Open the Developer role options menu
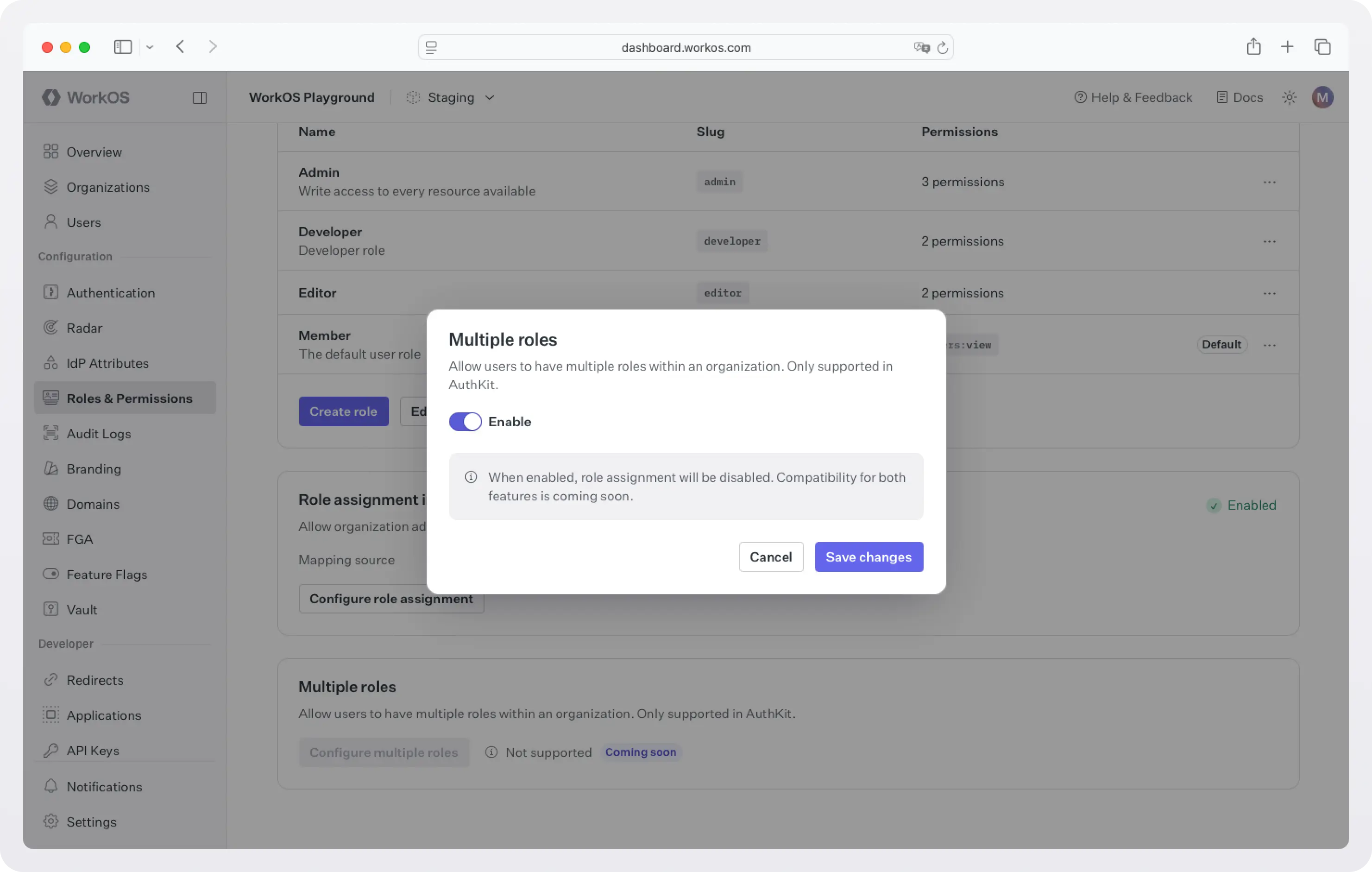This screenshot has height=872, width=1372. click(x=1269, y=241)
